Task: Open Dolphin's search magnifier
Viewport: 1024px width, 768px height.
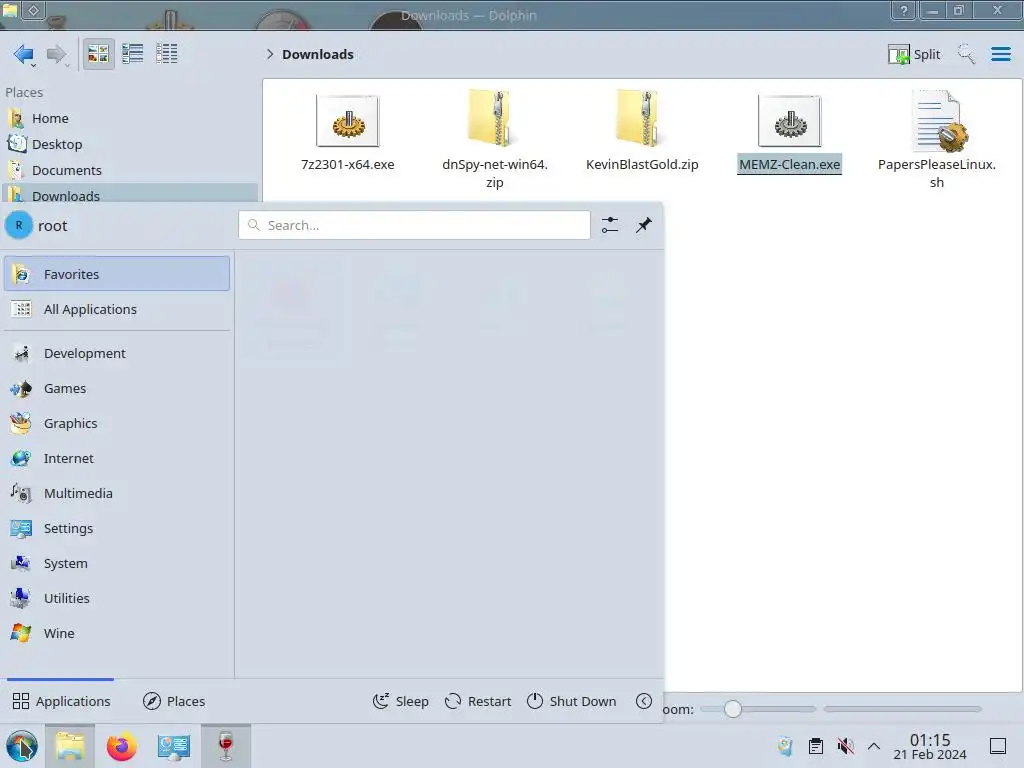Action: [x=966, y=54]
